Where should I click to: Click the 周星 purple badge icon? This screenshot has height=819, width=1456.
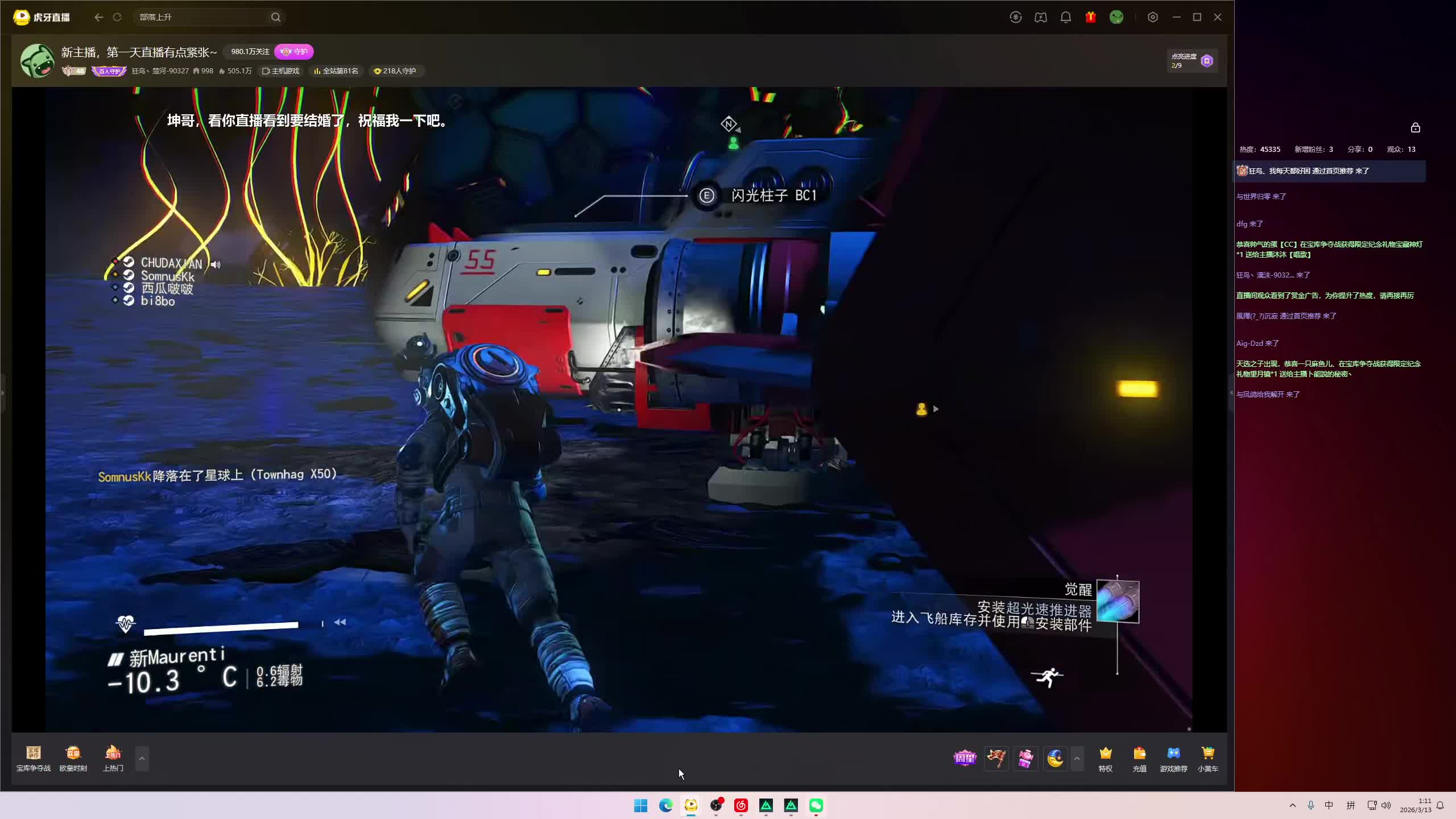coord(965,758)
